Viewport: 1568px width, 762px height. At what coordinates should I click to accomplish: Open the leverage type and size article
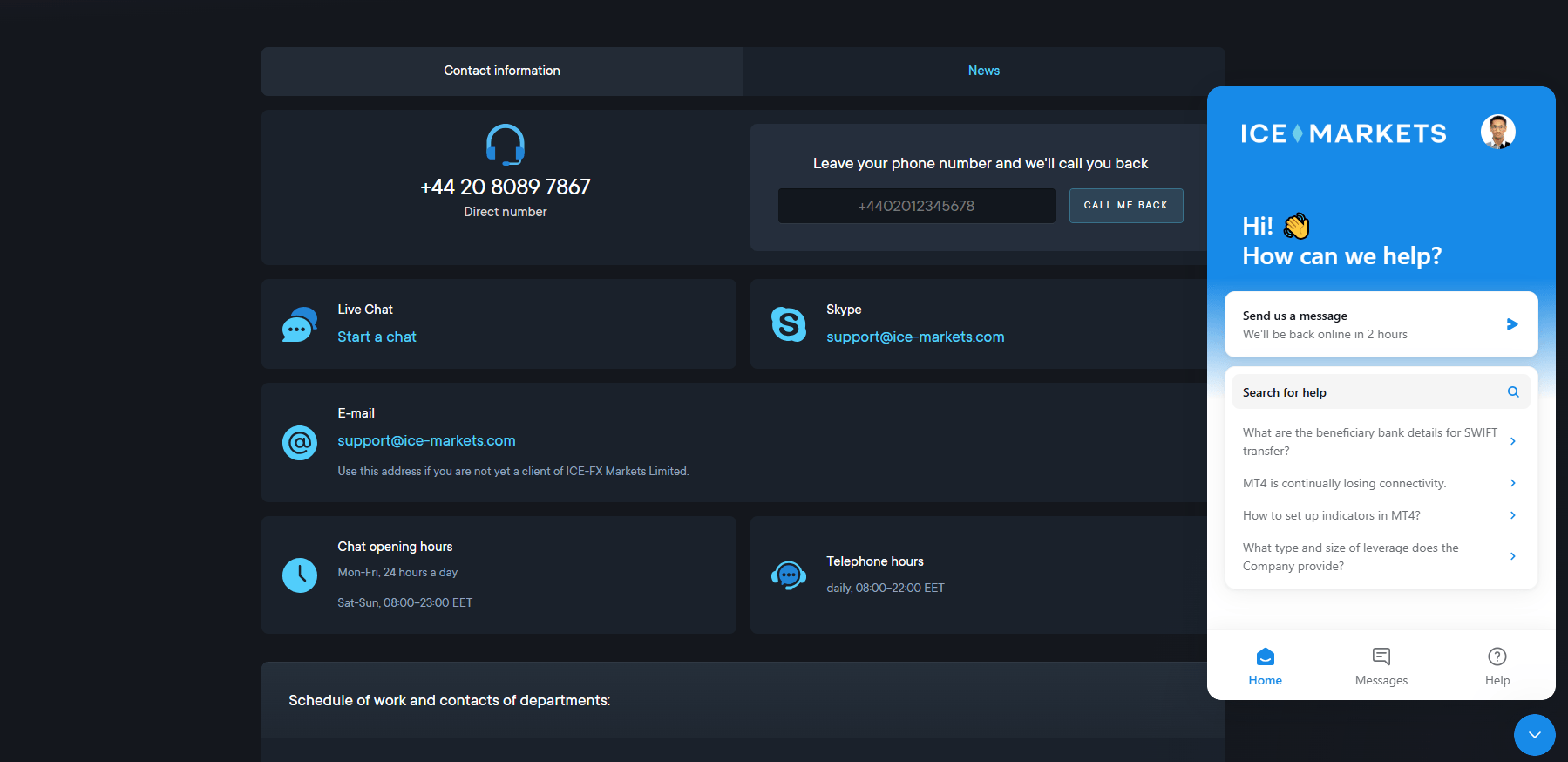(1381, 556)
